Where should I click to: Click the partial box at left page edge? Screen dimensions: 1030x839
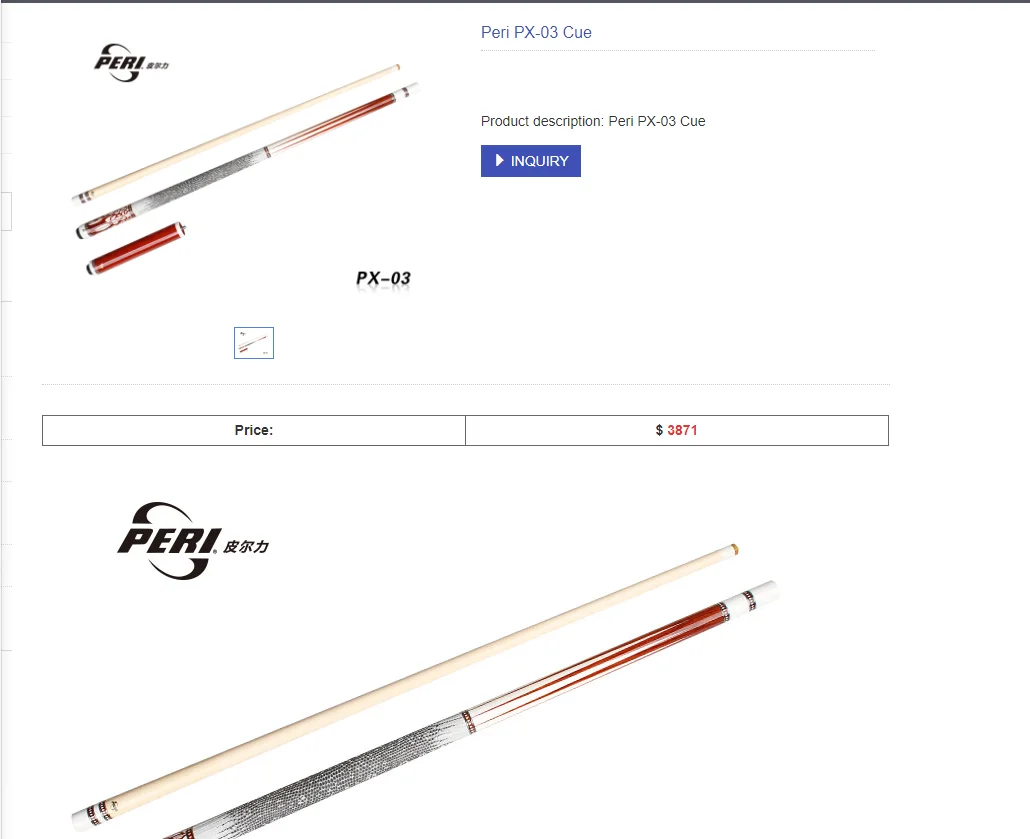coord(6,211)
